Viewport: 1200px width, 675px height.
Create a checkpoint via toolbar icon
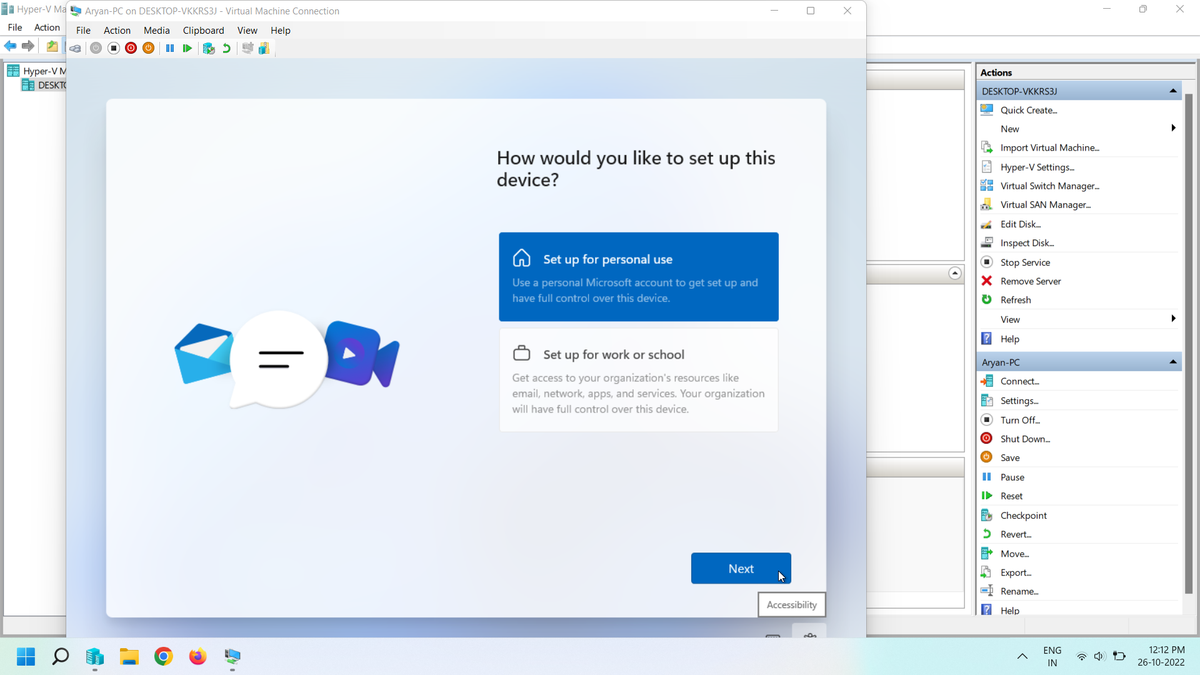(208, 48)
